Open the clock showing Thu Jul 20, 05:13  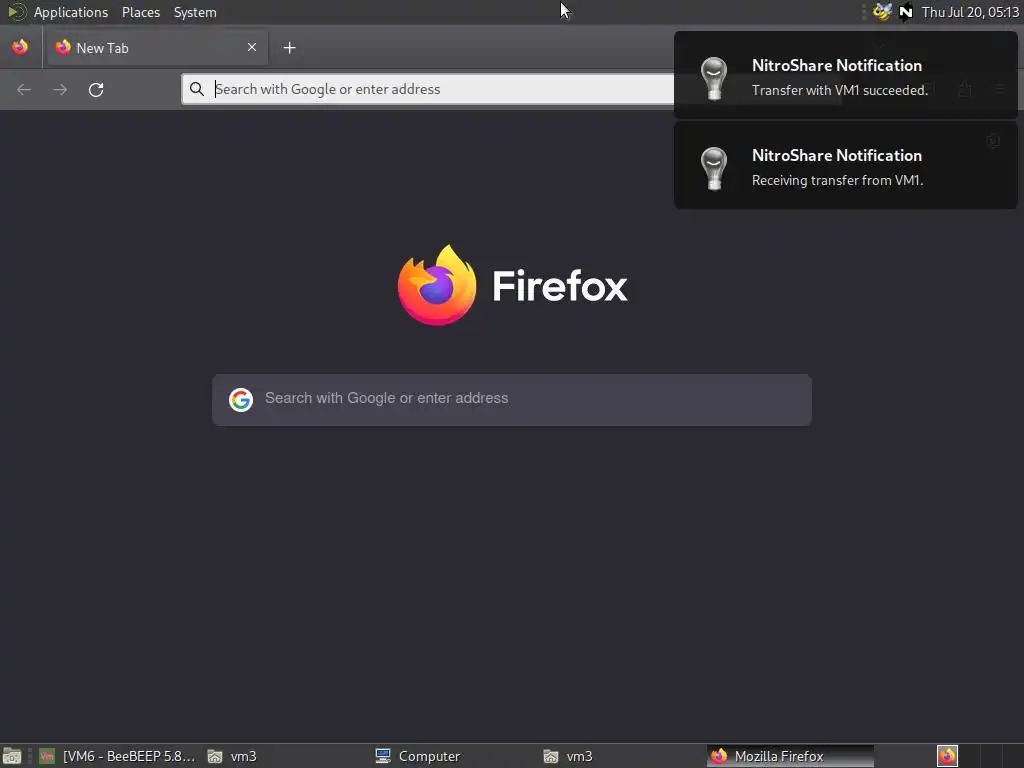tap(970, 12)
